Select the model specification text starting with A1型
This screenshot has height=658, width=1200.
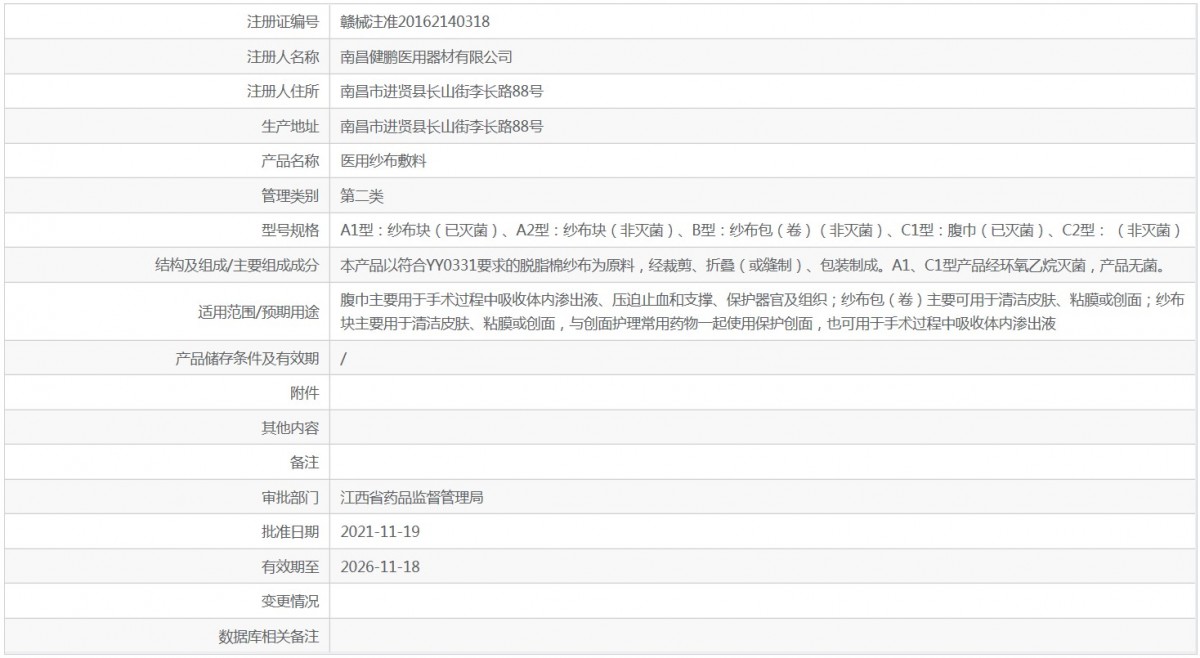[761, 230]
